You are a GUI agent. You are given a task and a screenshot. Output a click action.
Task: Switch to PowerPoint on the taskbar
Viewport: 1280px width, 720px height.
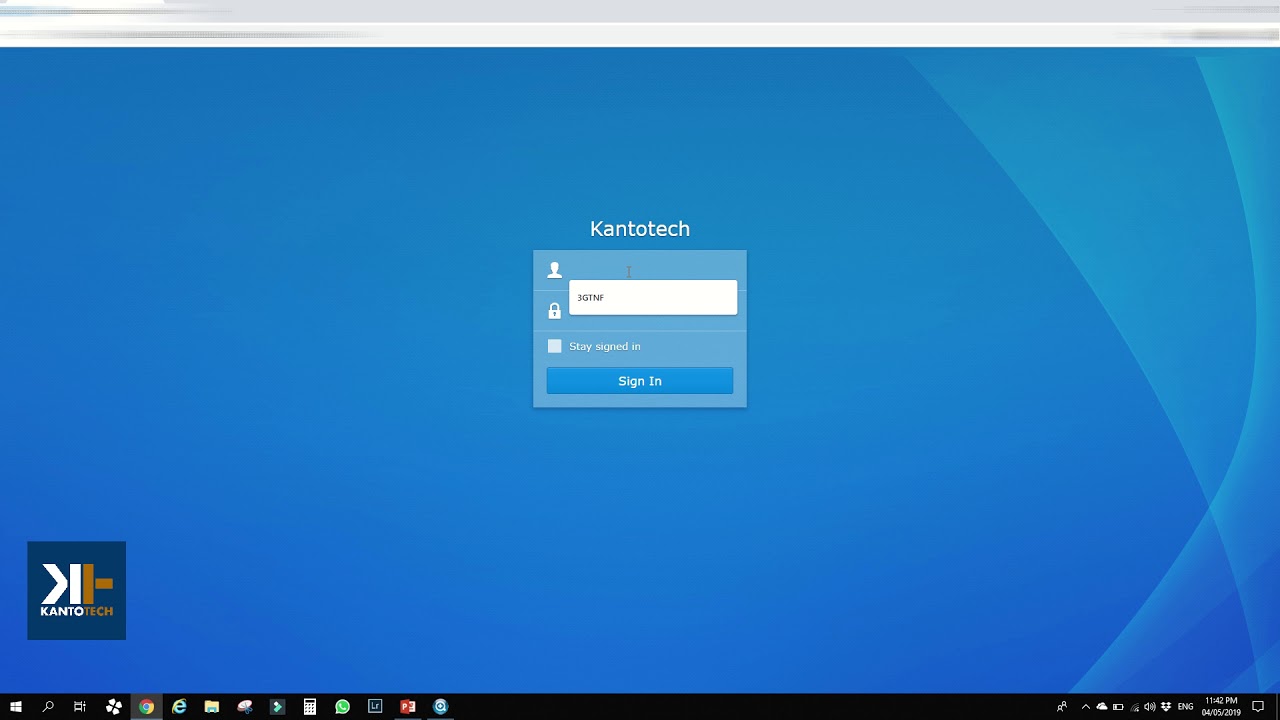tap(408, 707)
